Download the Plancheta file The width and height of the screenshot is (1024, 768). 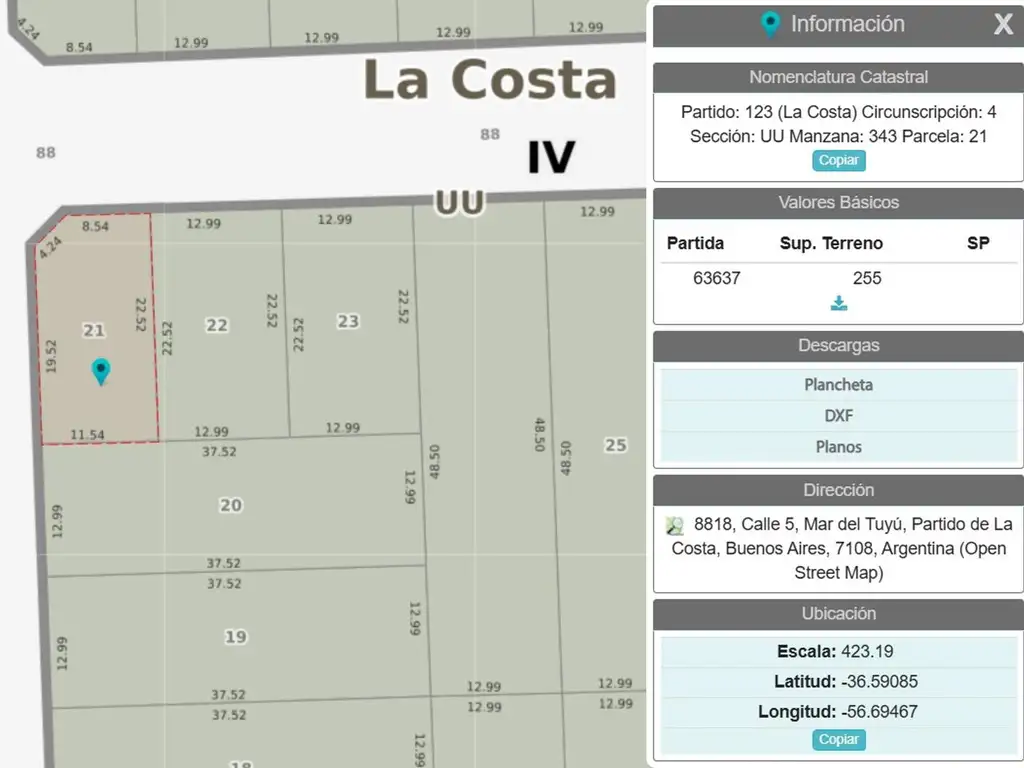[x=838, y=384]
